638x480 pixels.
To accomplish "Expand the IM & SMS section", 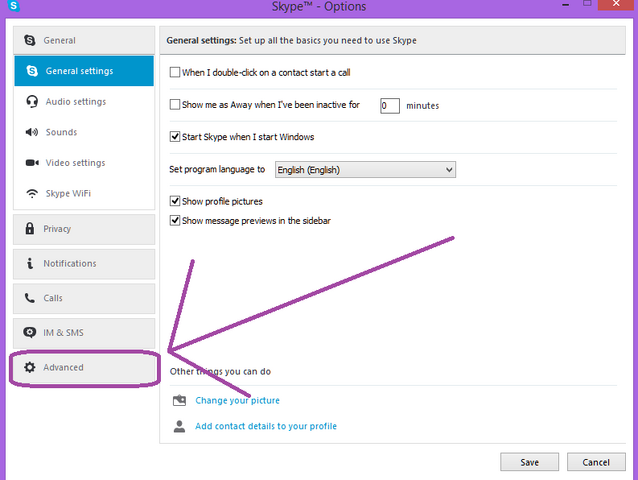I will coord(84,333).
